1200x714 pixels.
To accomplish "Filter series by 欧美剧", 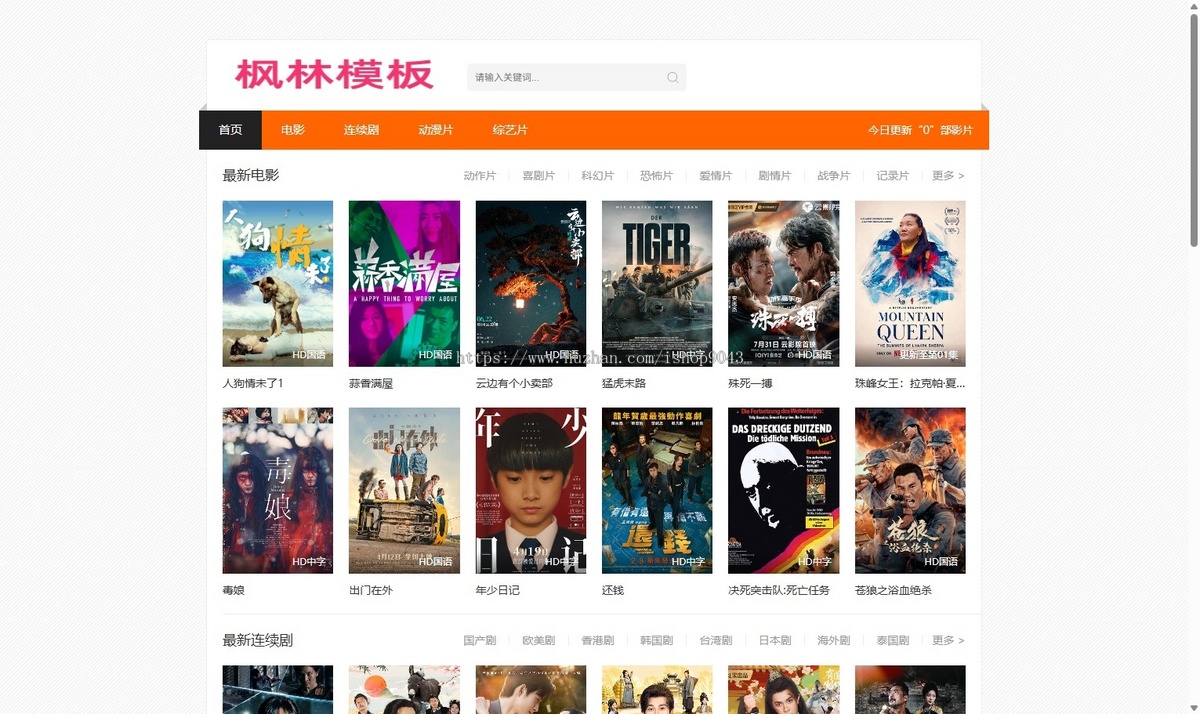I will point(538,641).
